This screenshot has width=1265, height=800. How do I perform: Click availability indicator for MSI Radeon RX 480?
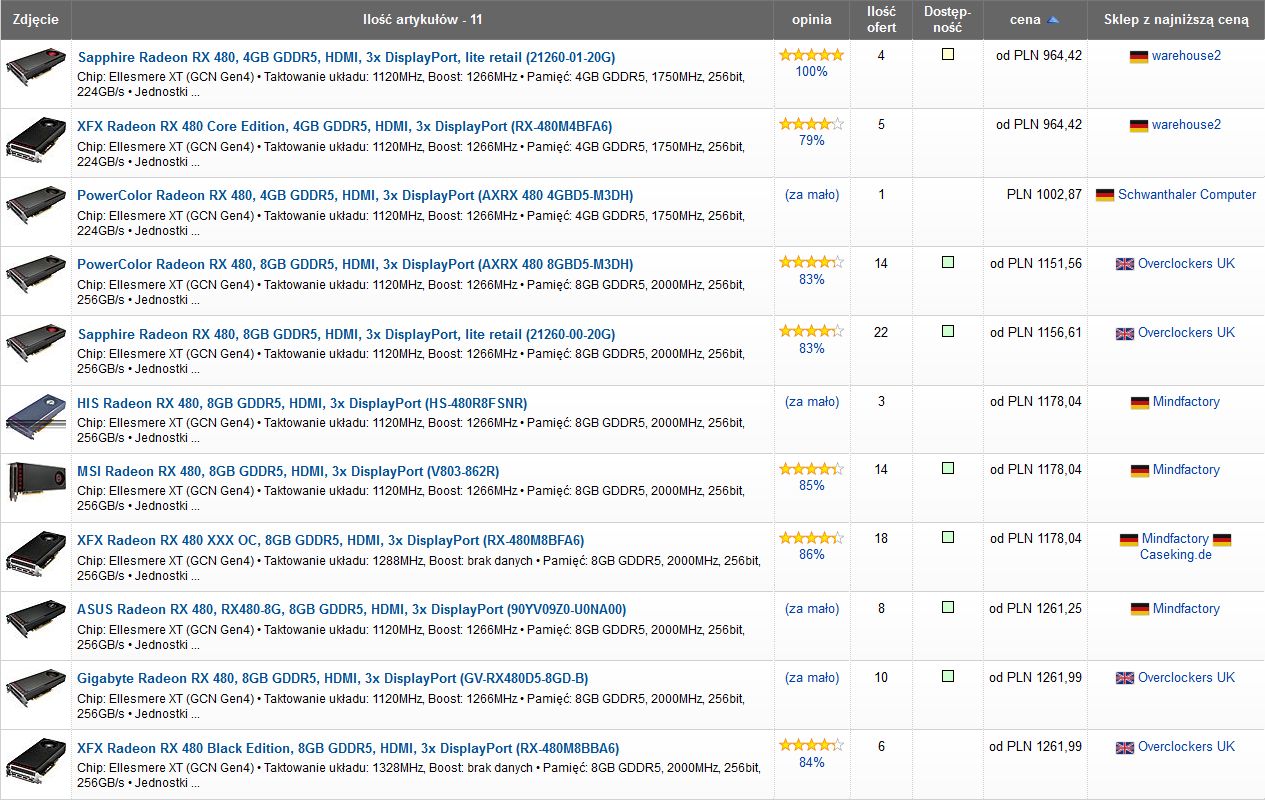(948, 468)
